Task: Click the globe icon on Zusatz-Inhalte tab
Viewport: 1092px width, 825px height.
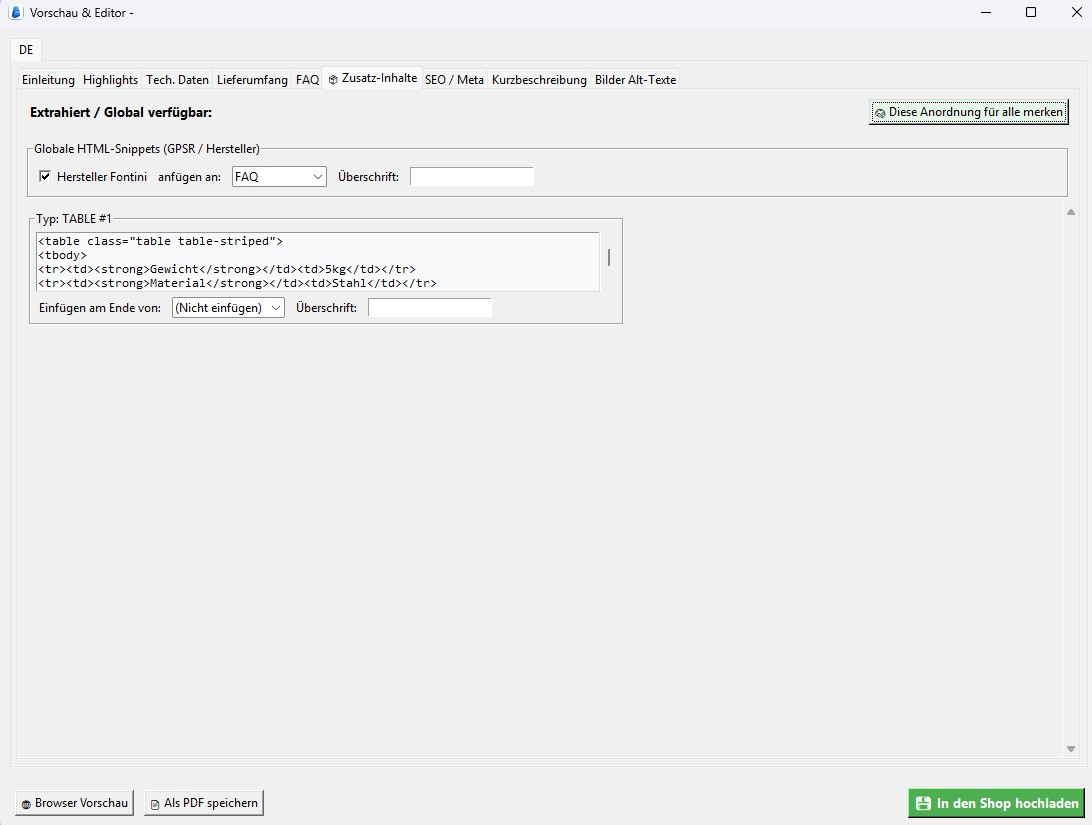Action: click(x=331, y=76)
